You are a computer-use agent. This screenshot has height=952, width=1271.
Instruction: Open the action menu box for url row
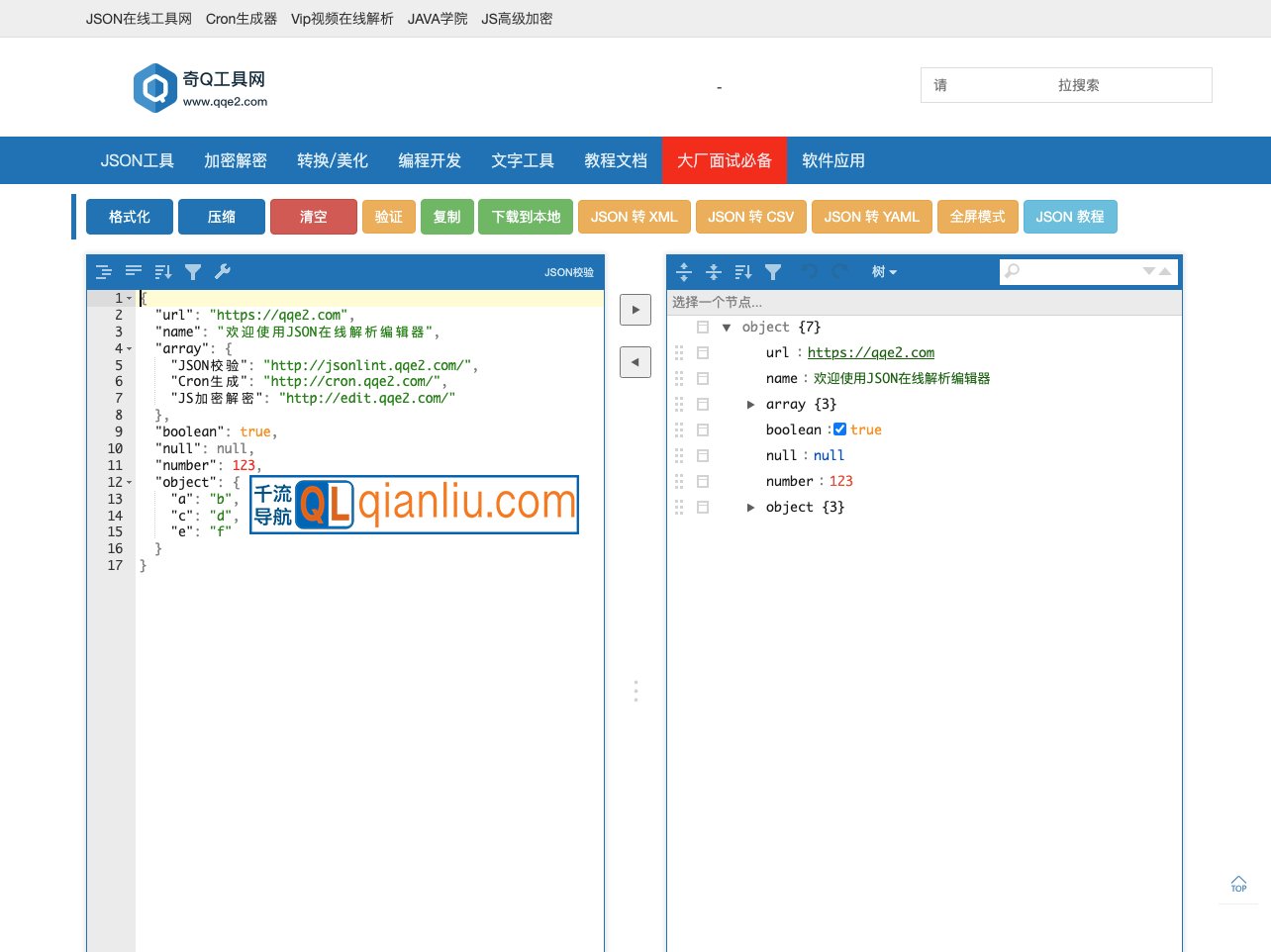point(703,353)
